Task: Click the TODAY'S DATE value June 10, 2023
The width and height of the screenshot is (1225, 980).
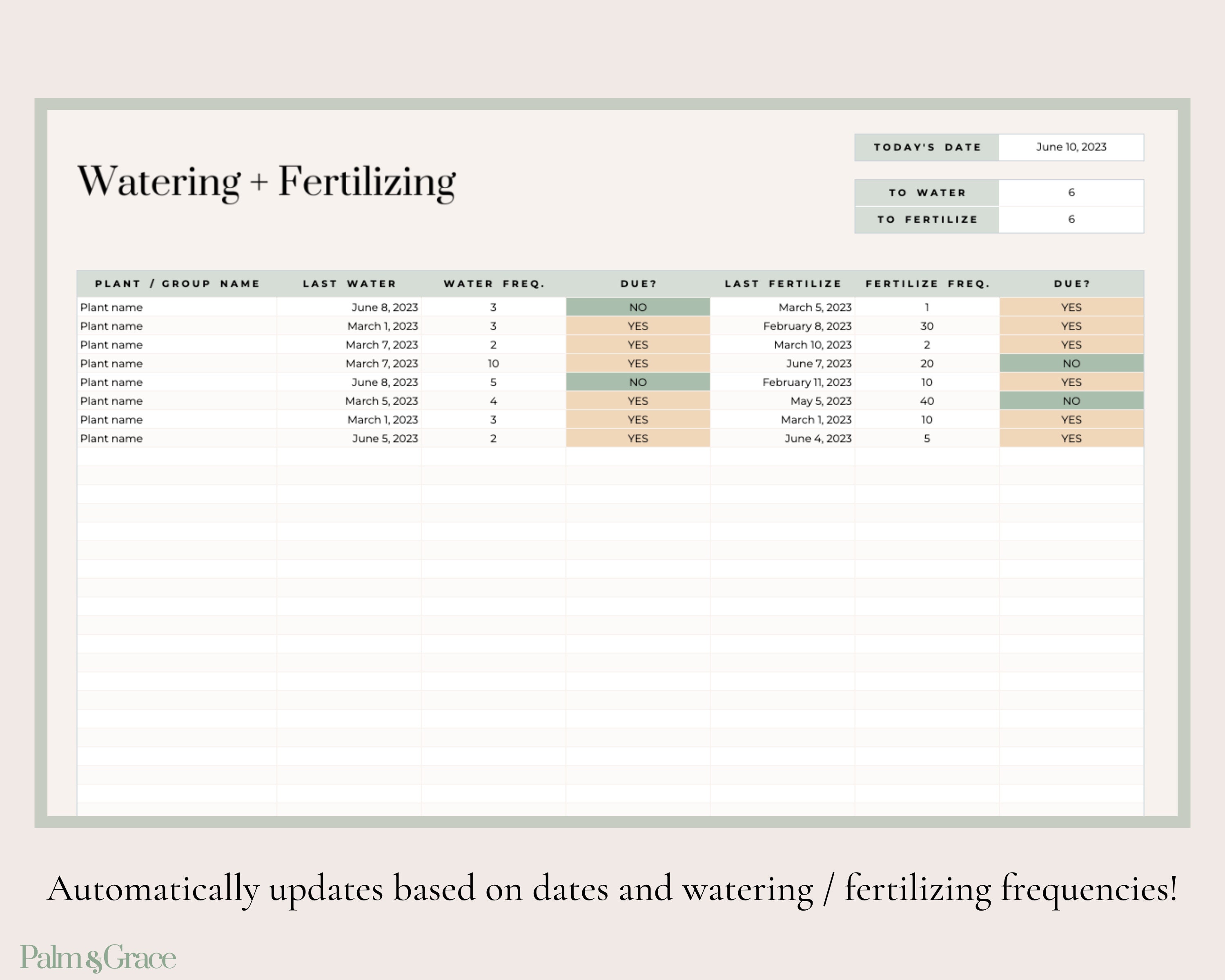Action: point(1071,147)
